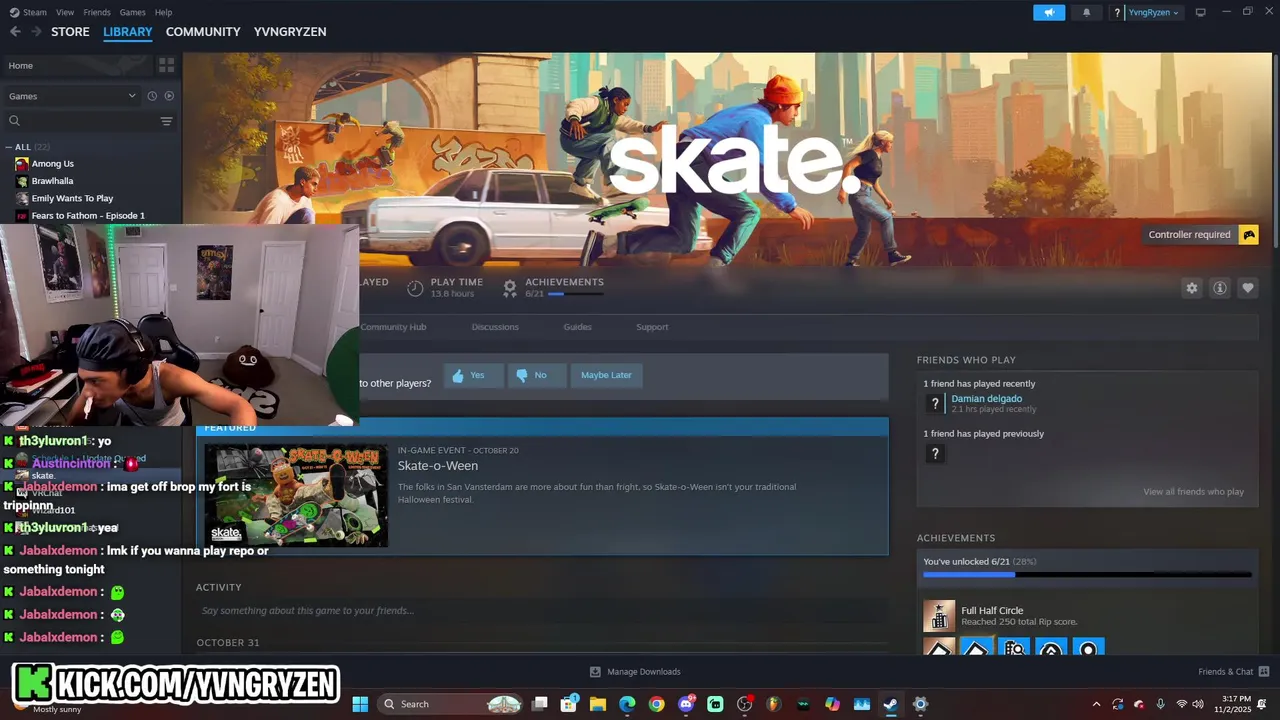Select Fears to Fathom - Episode 1
The width and height of the screenshot is (1280, 720).
click(88, 215)
